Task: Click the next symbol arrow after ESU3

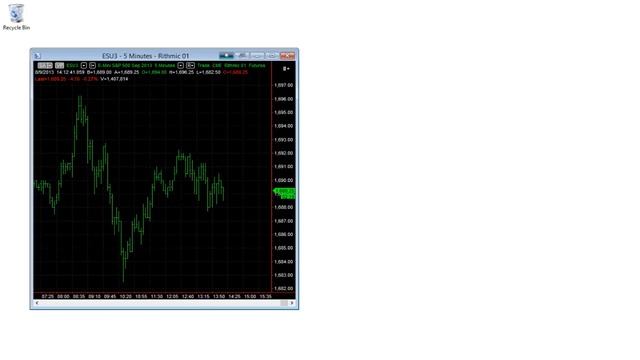Action: pos(92,65)
